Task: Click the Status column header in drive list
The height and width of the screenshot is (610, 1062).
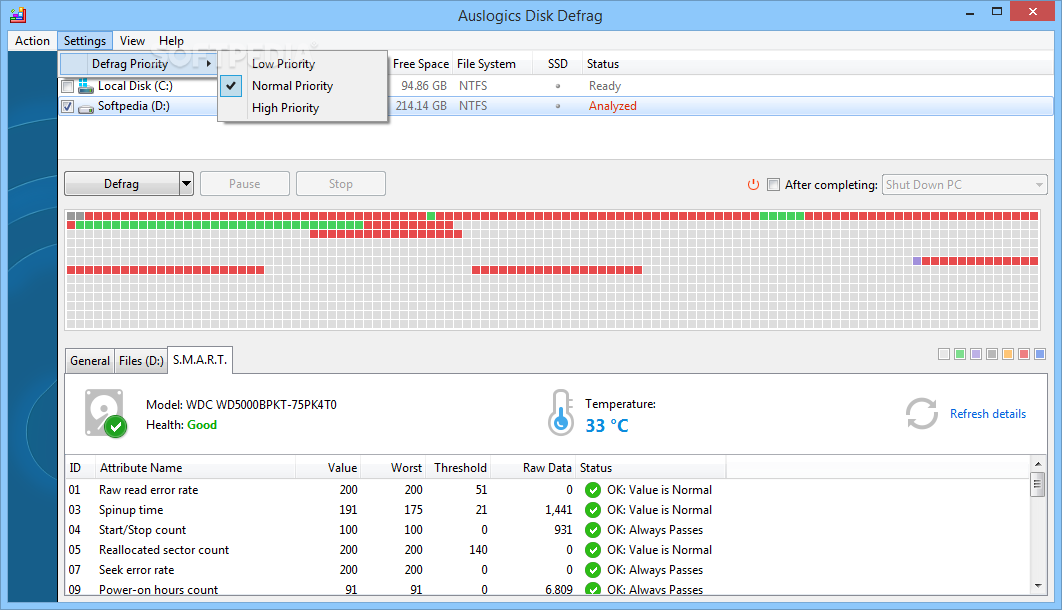Action: click(603, 64)
